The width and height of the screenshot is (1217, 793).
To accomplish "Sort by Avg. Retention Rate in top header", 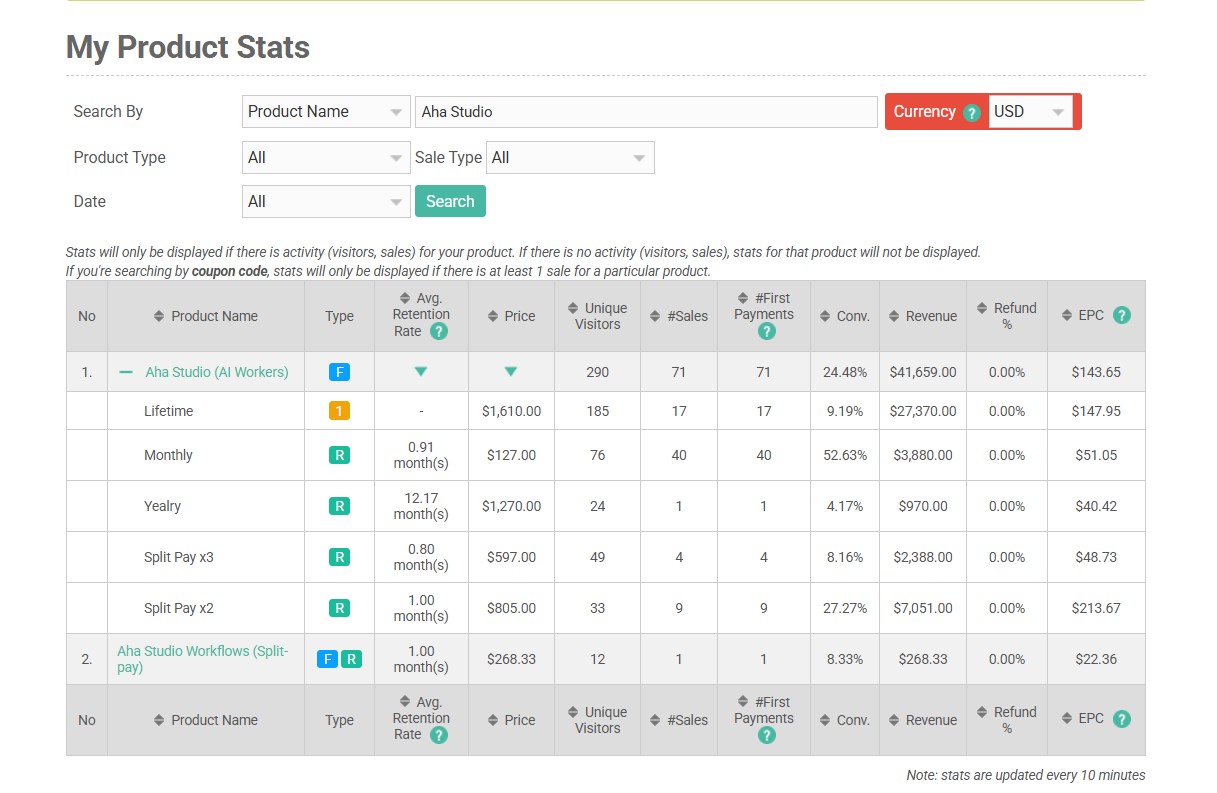I will (x=404, y=298).
